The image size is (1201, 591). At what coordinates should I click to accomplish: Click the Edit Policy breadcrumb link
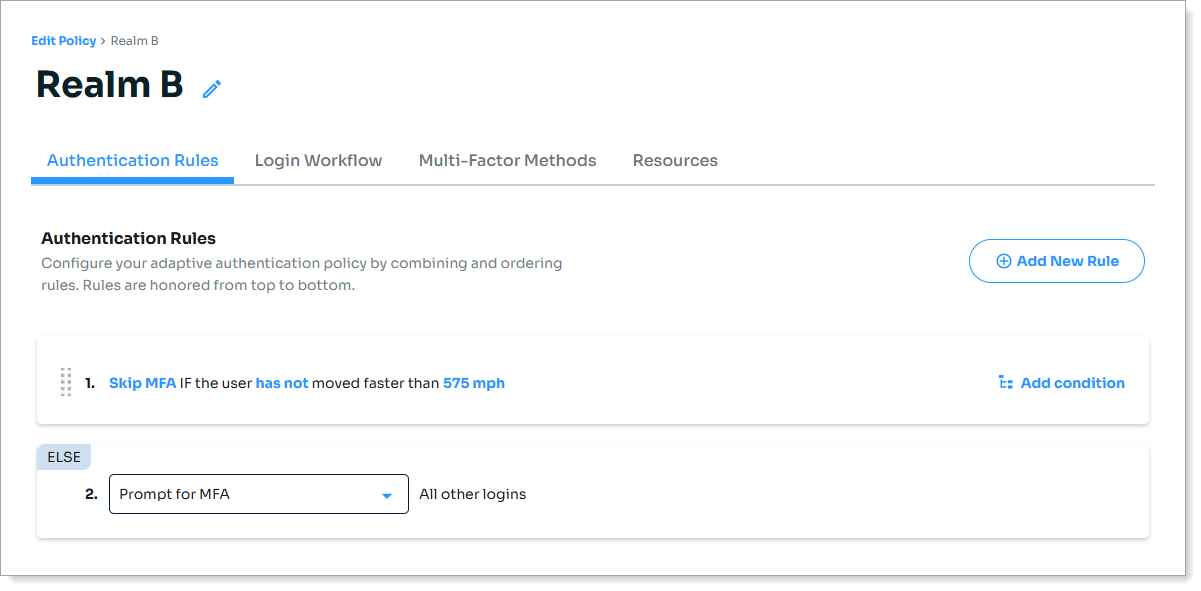pyautogui.click(x=64, y=41)
